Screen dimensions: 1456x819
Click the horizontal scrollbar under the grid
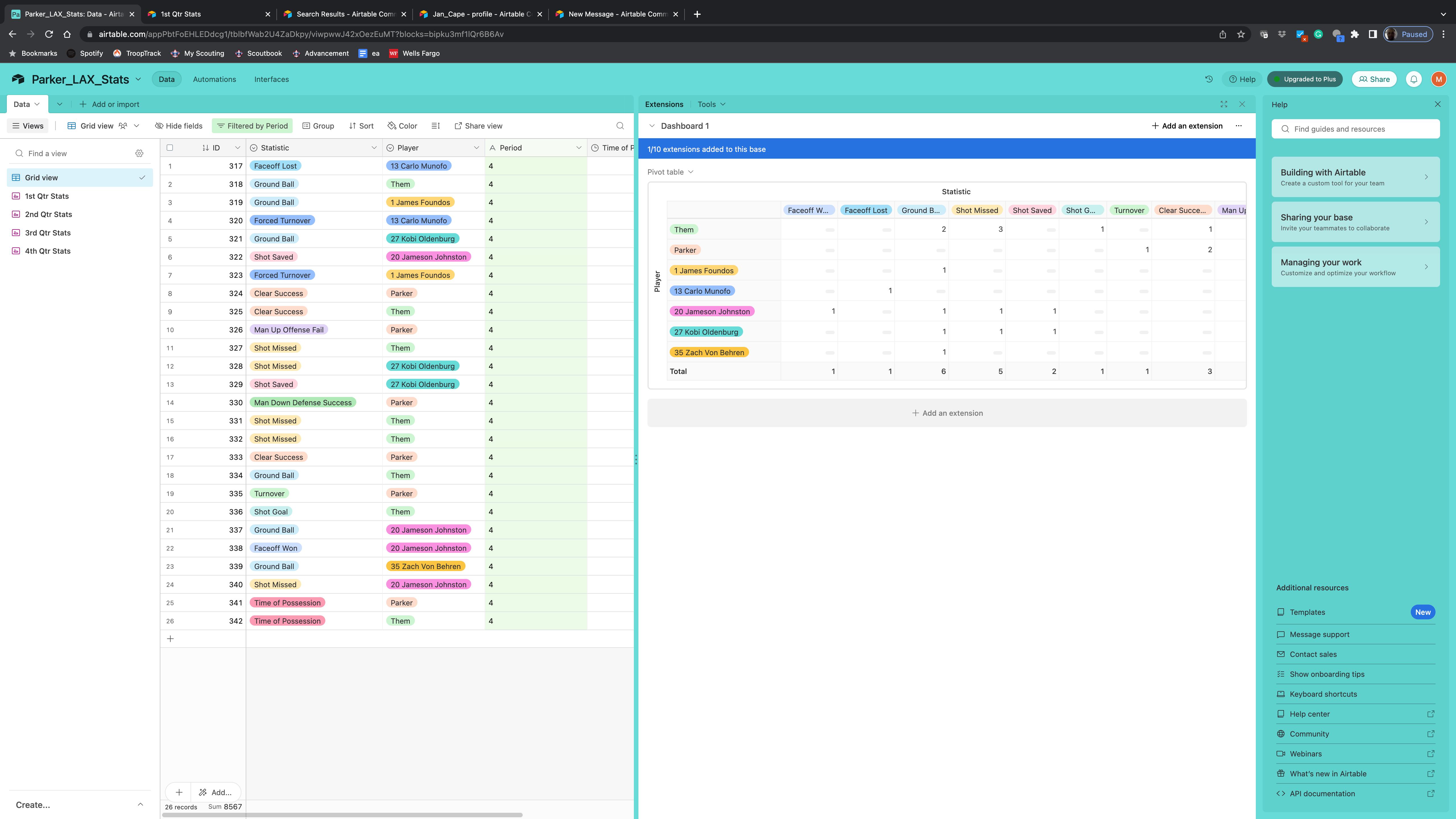pyautogui.click(x=342, y=814)
